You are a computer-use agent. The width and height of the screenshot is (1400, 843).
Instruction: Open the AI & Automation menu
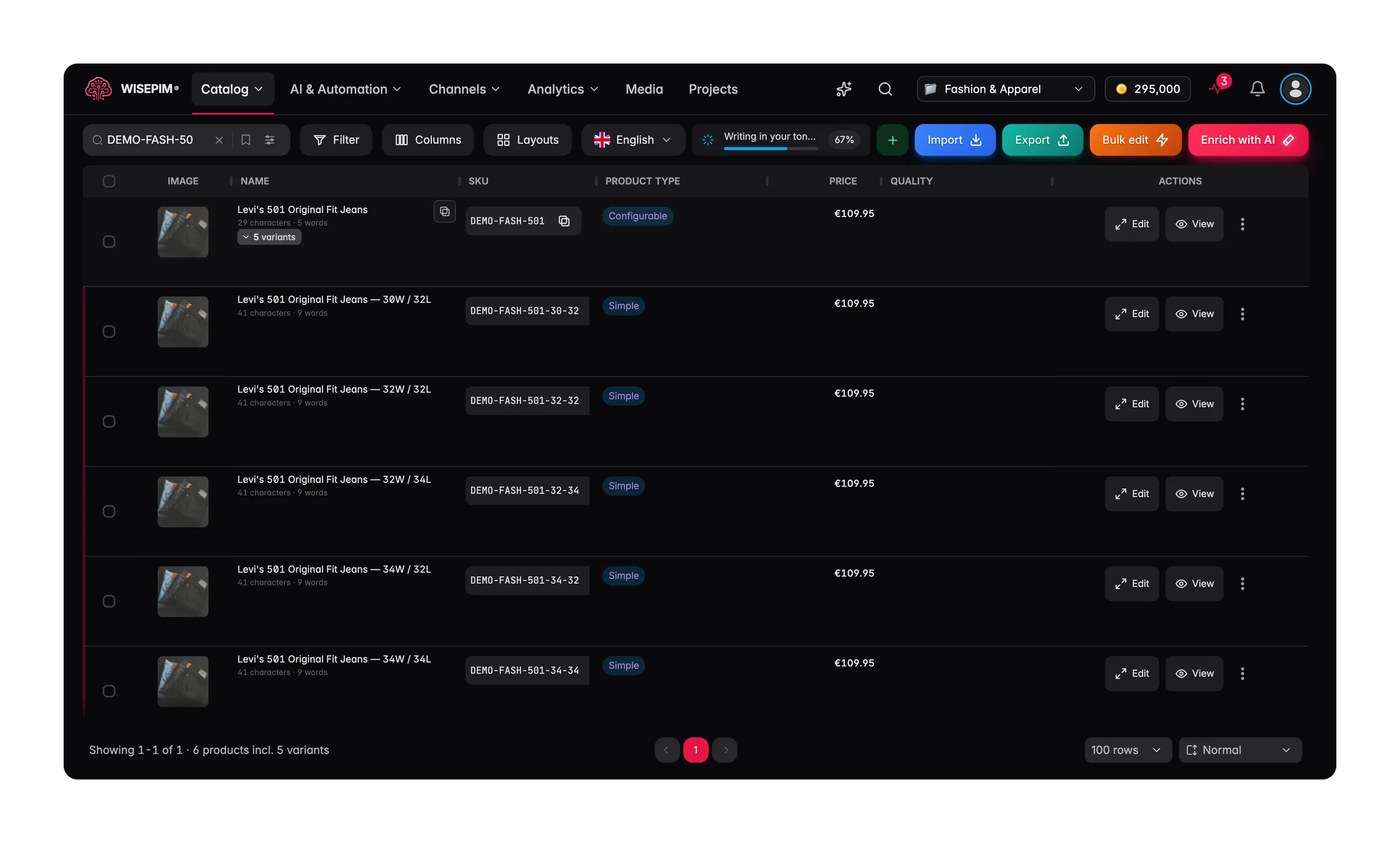[345, 89]
